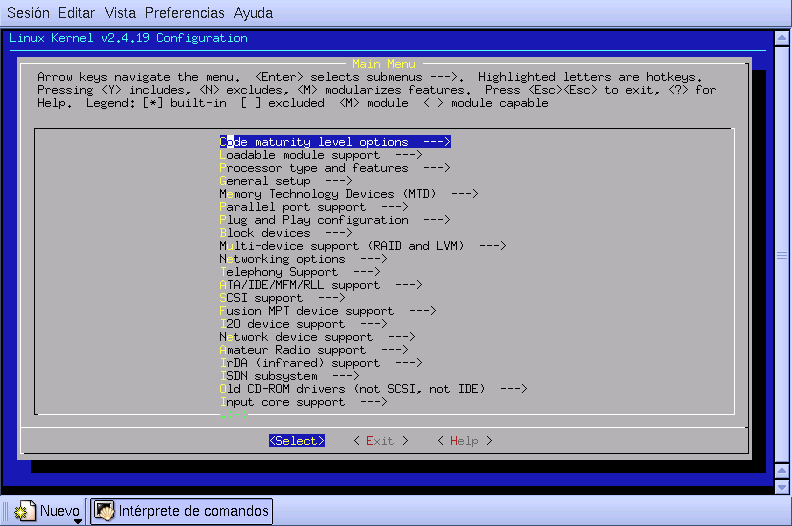Open Memory Technology Devices (MTD) entry
The width and height of the screenshot is (792, 526).
click(x=349, y=194)
